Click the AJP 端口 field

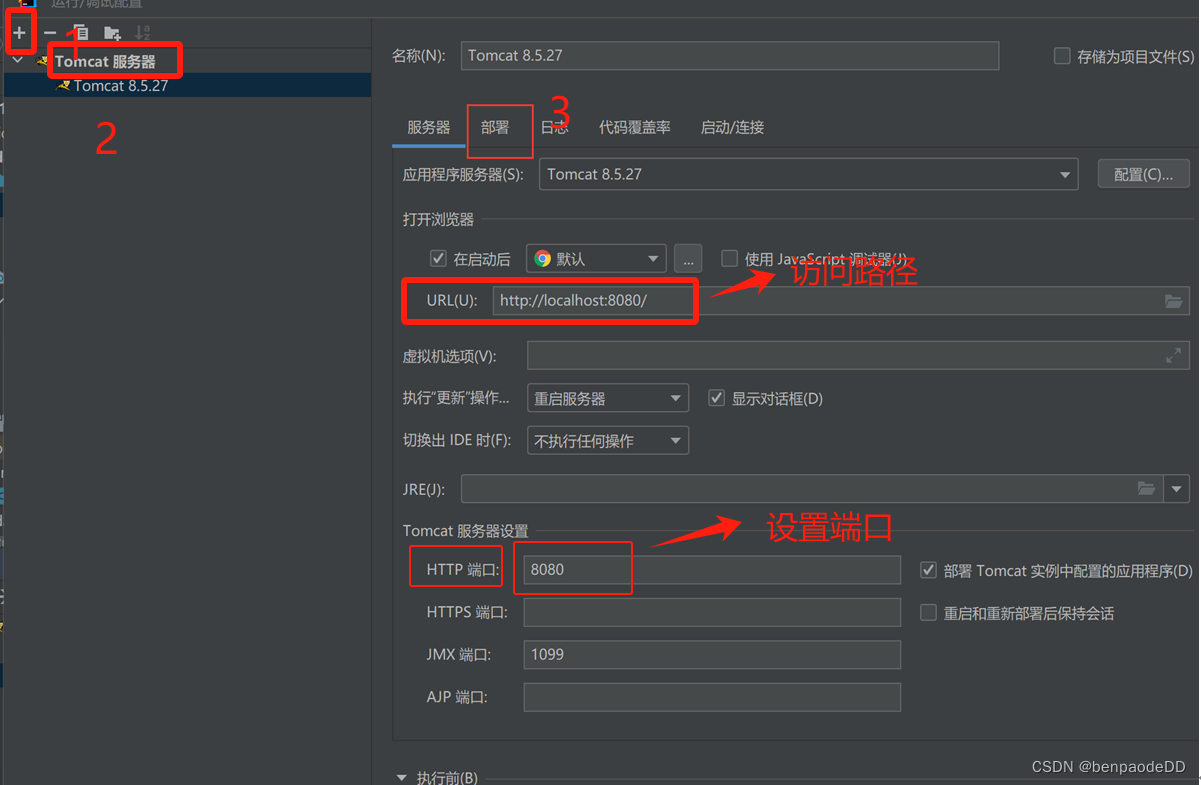712,697
